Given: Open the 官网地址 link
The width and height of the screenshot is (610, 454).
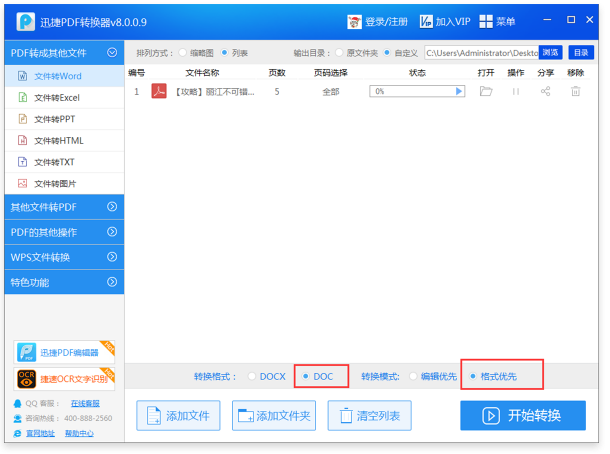Looking at the screenshot, I should click(x=40, y=433).
